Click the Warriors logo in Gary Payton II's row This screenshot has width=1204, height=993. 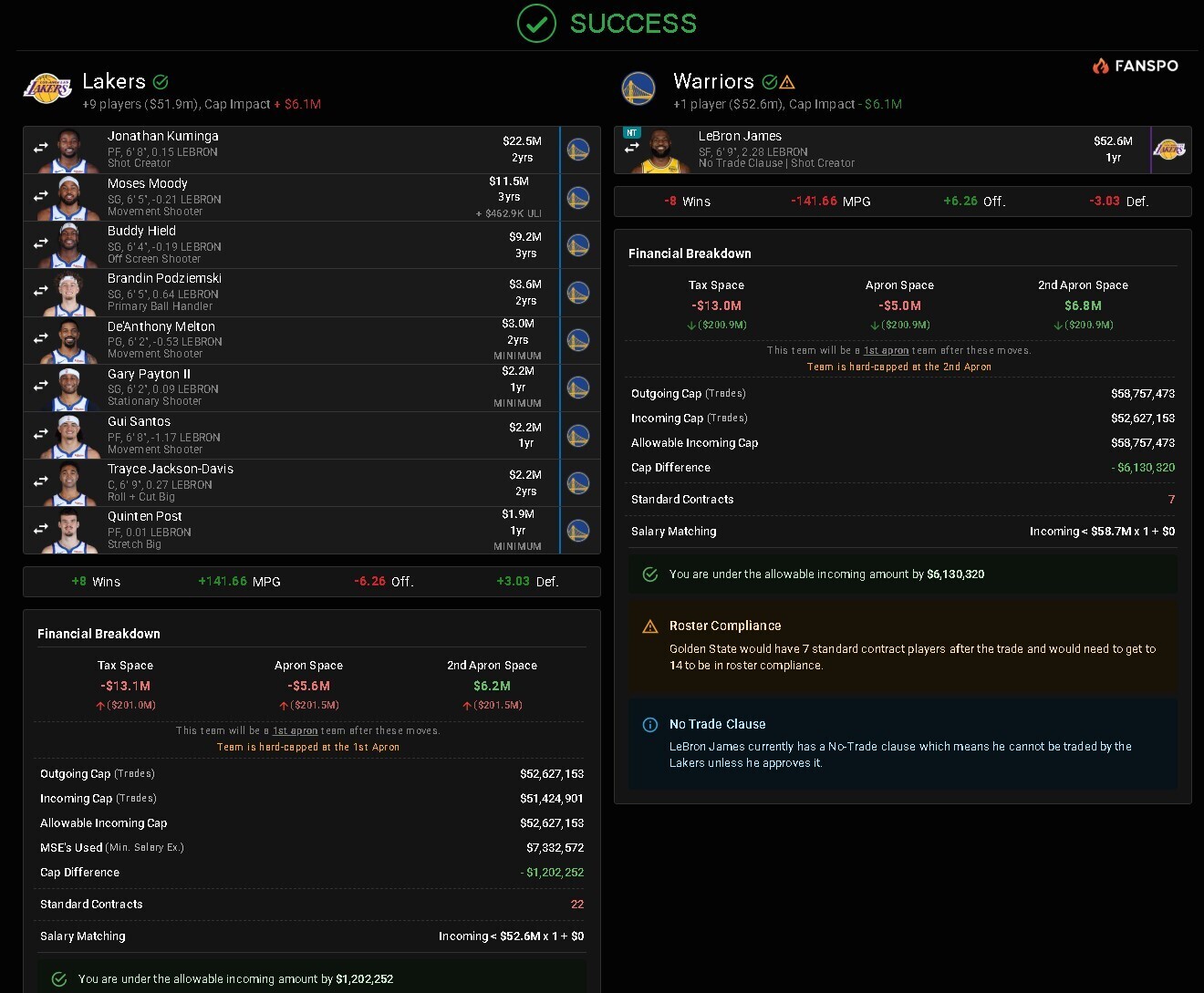pos(578,388)
